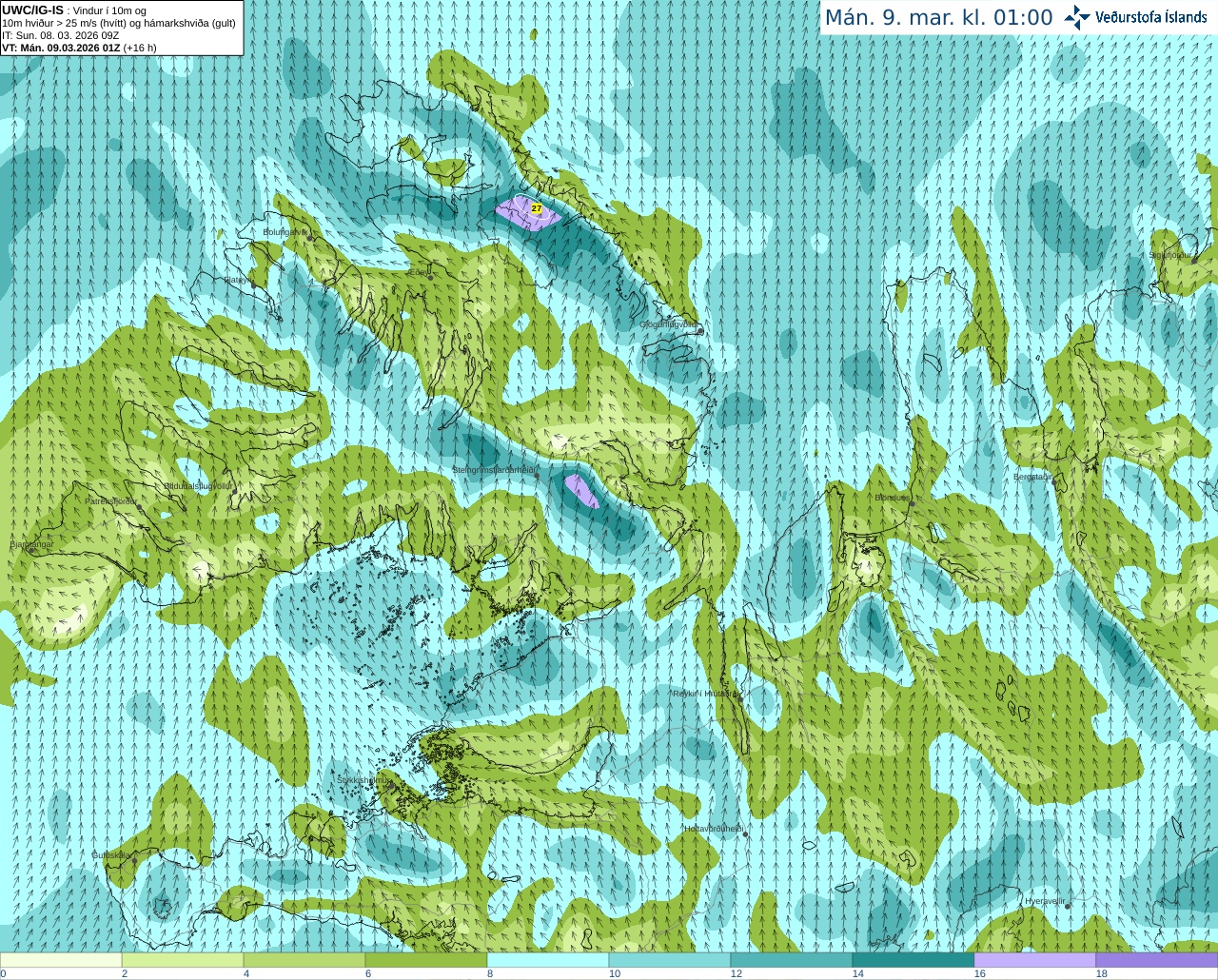The image size is (1218, 980).
Task: Select the 16–18 m/s lavender legend swatch
Action: (1035, 960)
